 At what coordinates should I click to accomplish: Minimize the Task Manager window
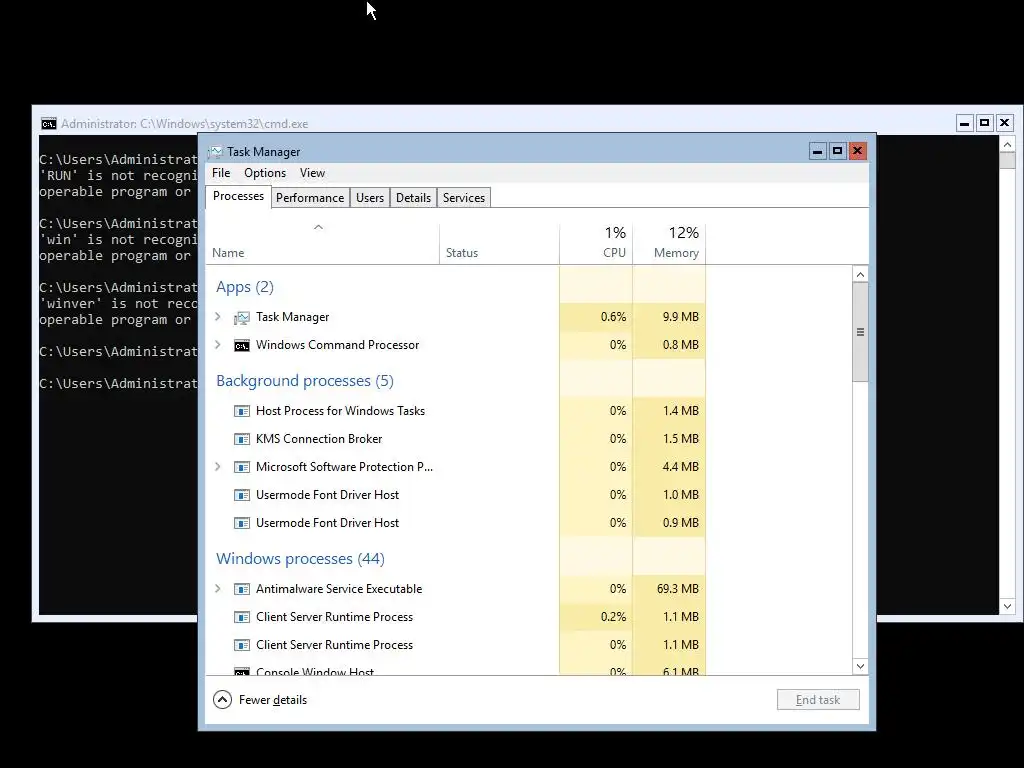point(817,152)
